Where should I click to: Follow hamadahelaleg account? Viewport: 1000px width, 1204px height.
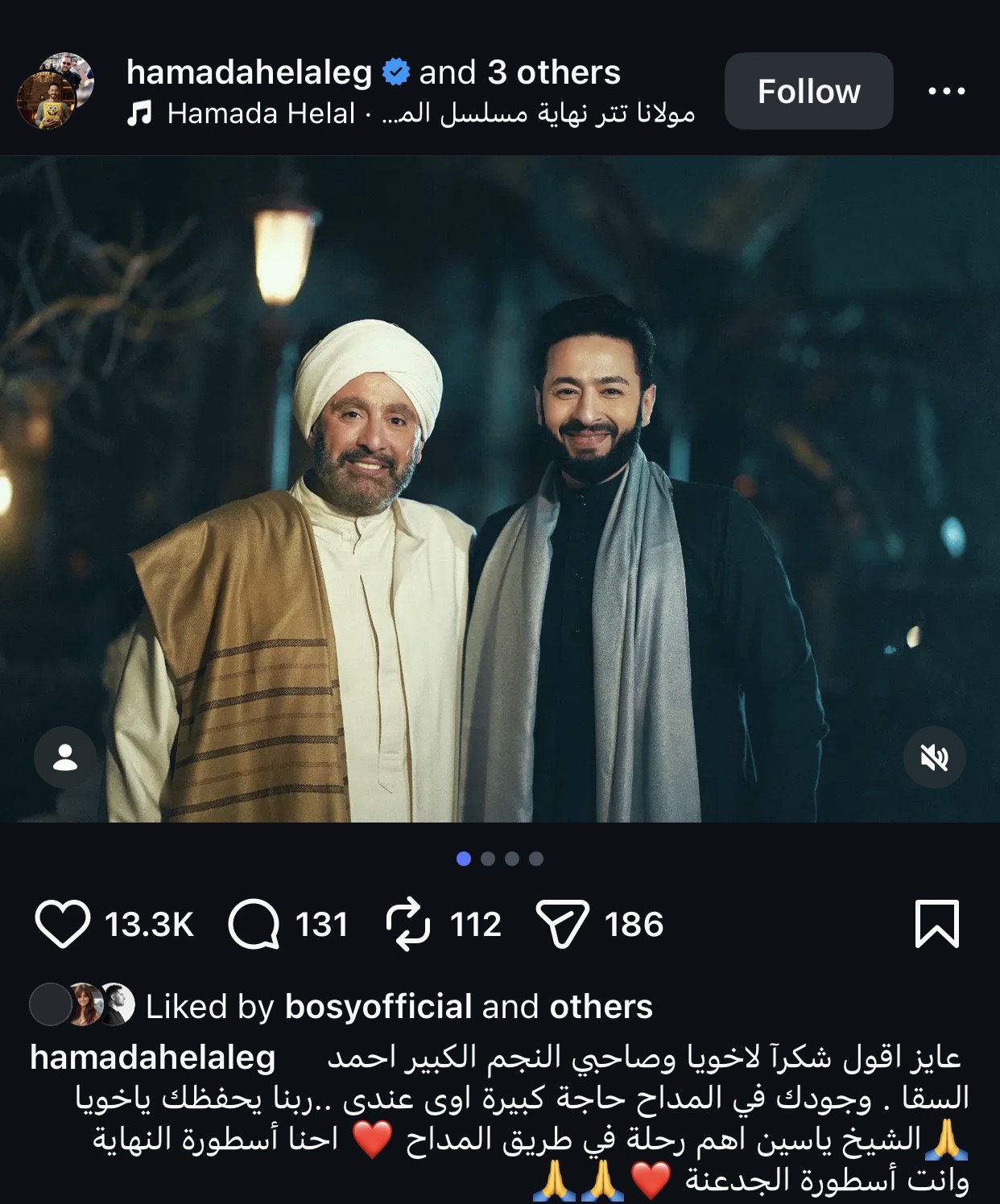tap(809, 91)
